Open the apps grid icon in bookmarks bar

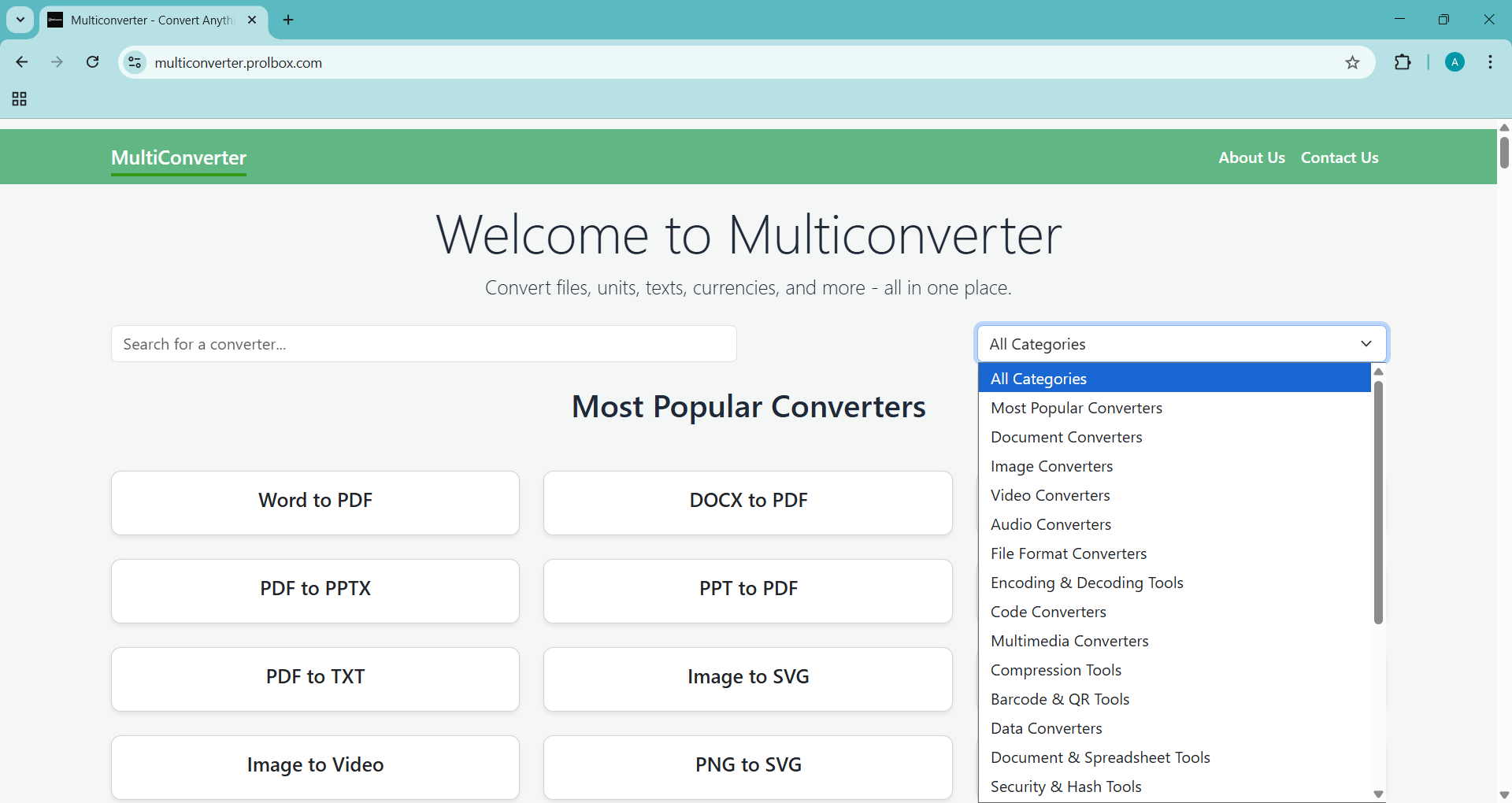[x=20, y=99]
